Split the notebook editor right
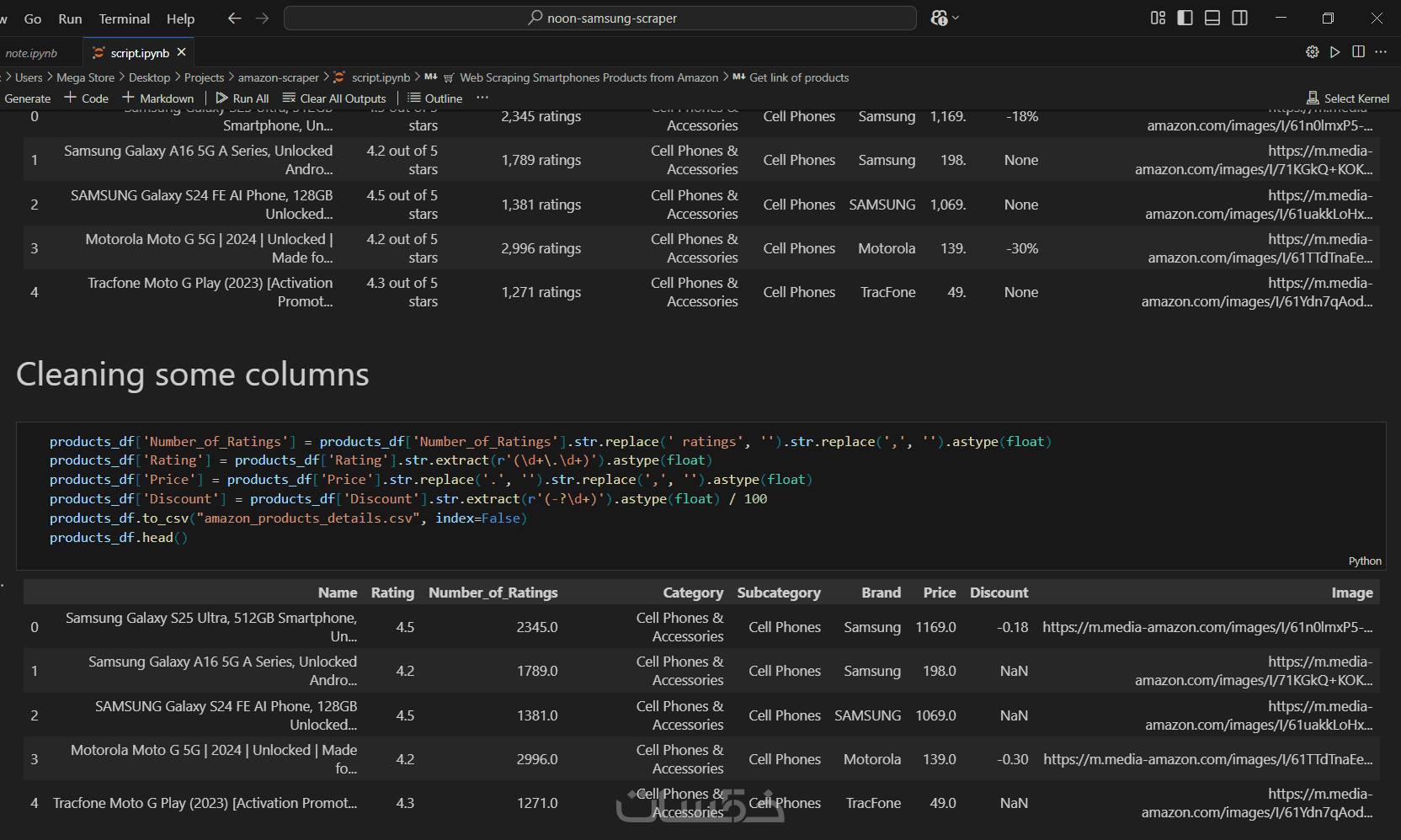 click(x=1358, y=52)
